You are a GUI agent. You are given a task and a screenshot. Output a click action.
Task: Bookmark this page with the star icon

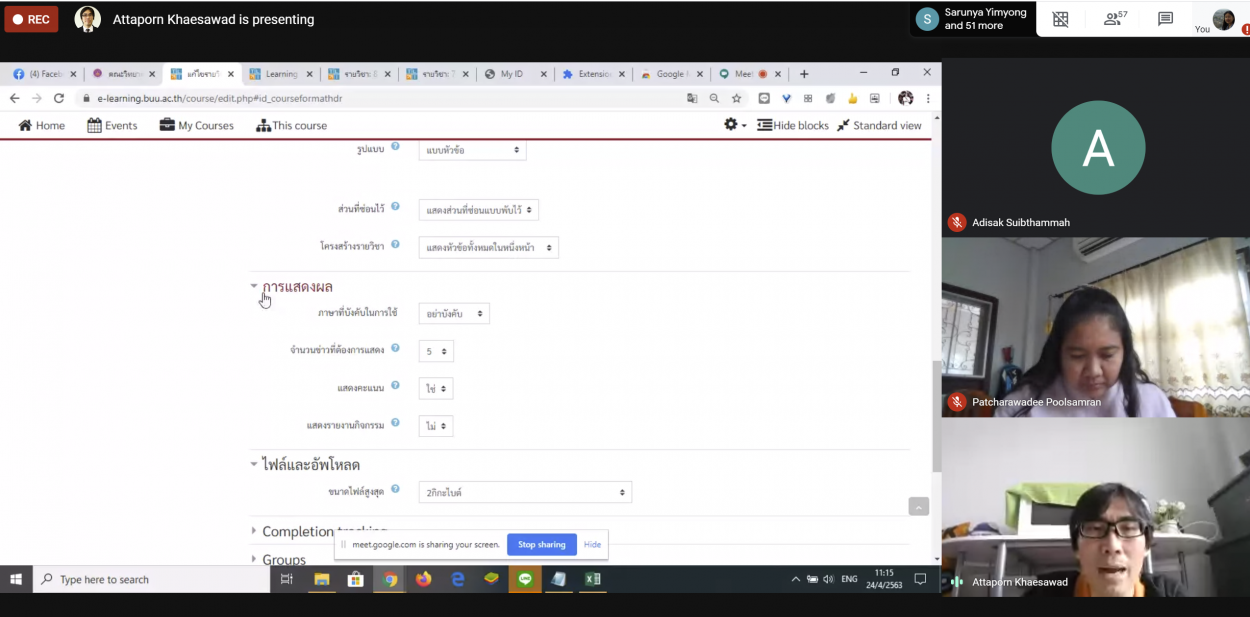(736, 98)
